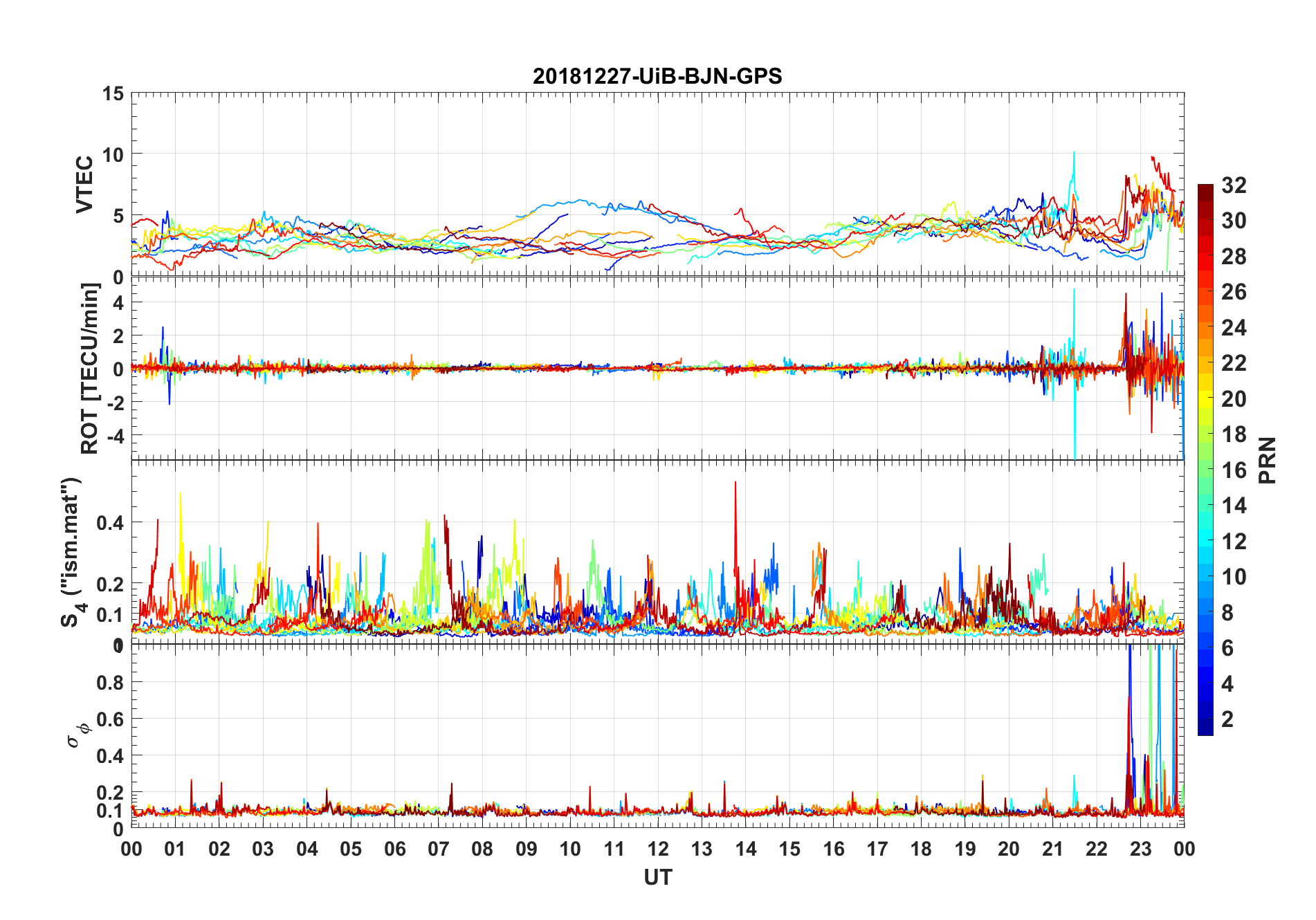Select the 0.2 tick on the S4 axis
The width and height of the screenshot is (1316, 920).
110,585
